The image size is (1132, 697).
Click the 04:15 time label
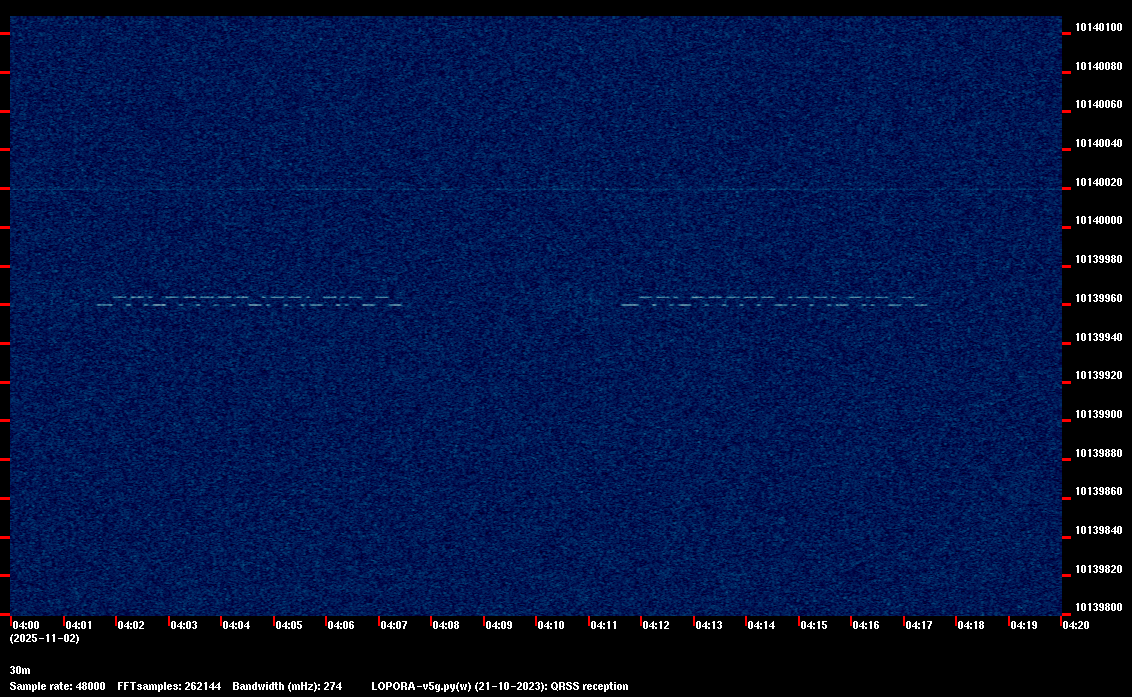[814, 625]
